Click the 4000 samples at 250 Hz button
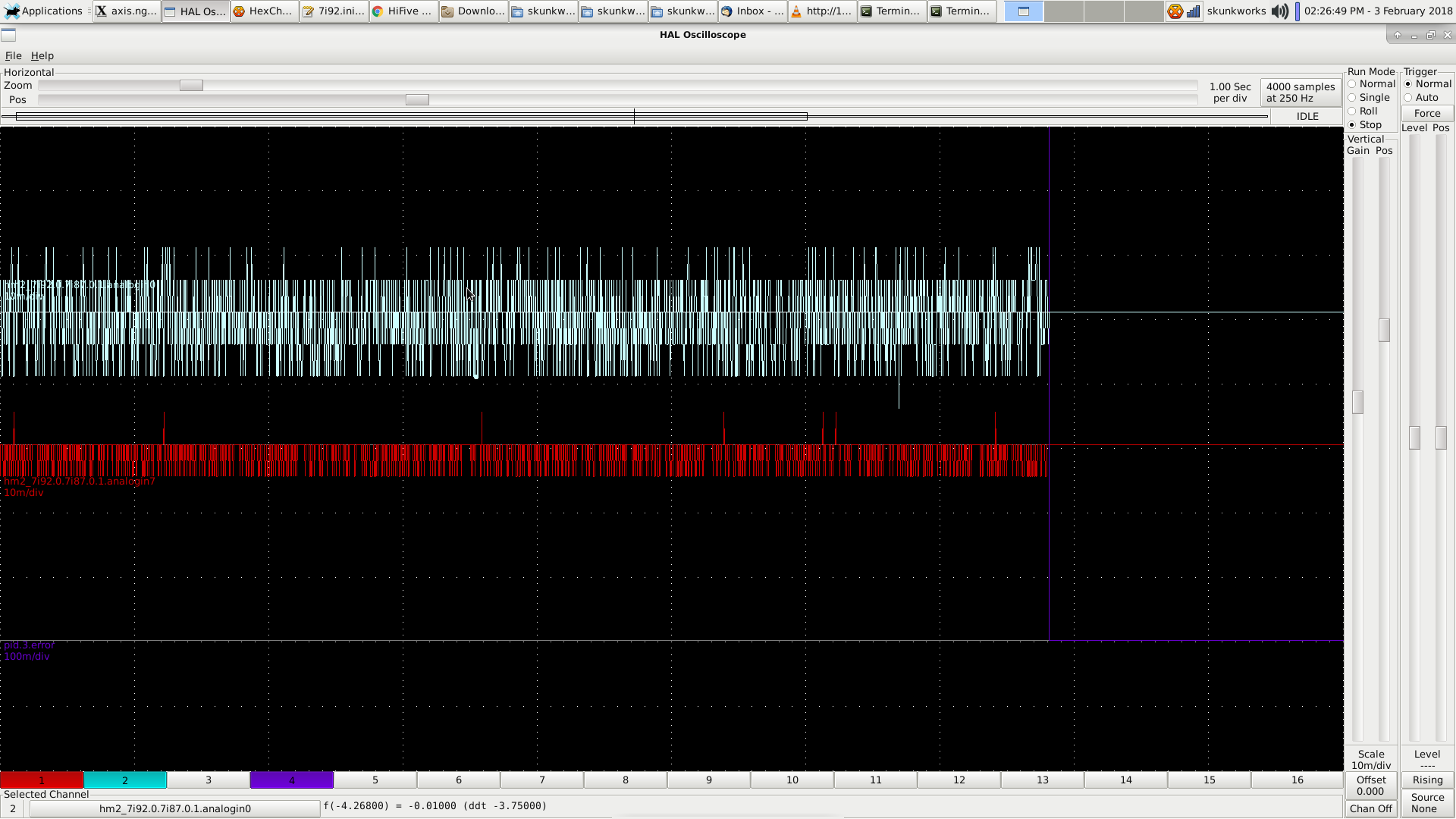 (1301, 93)
